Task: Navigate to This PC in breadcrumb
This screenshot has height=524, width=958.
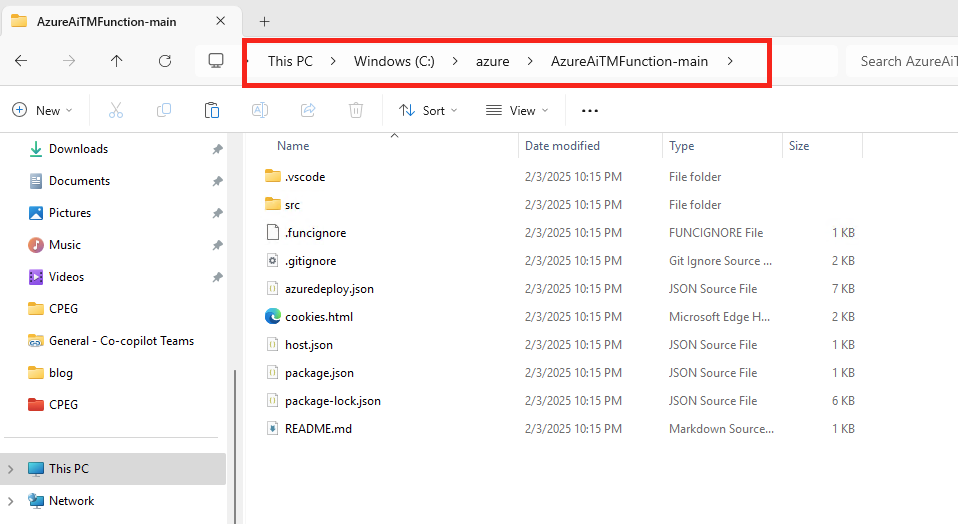Action: (290, 61)
